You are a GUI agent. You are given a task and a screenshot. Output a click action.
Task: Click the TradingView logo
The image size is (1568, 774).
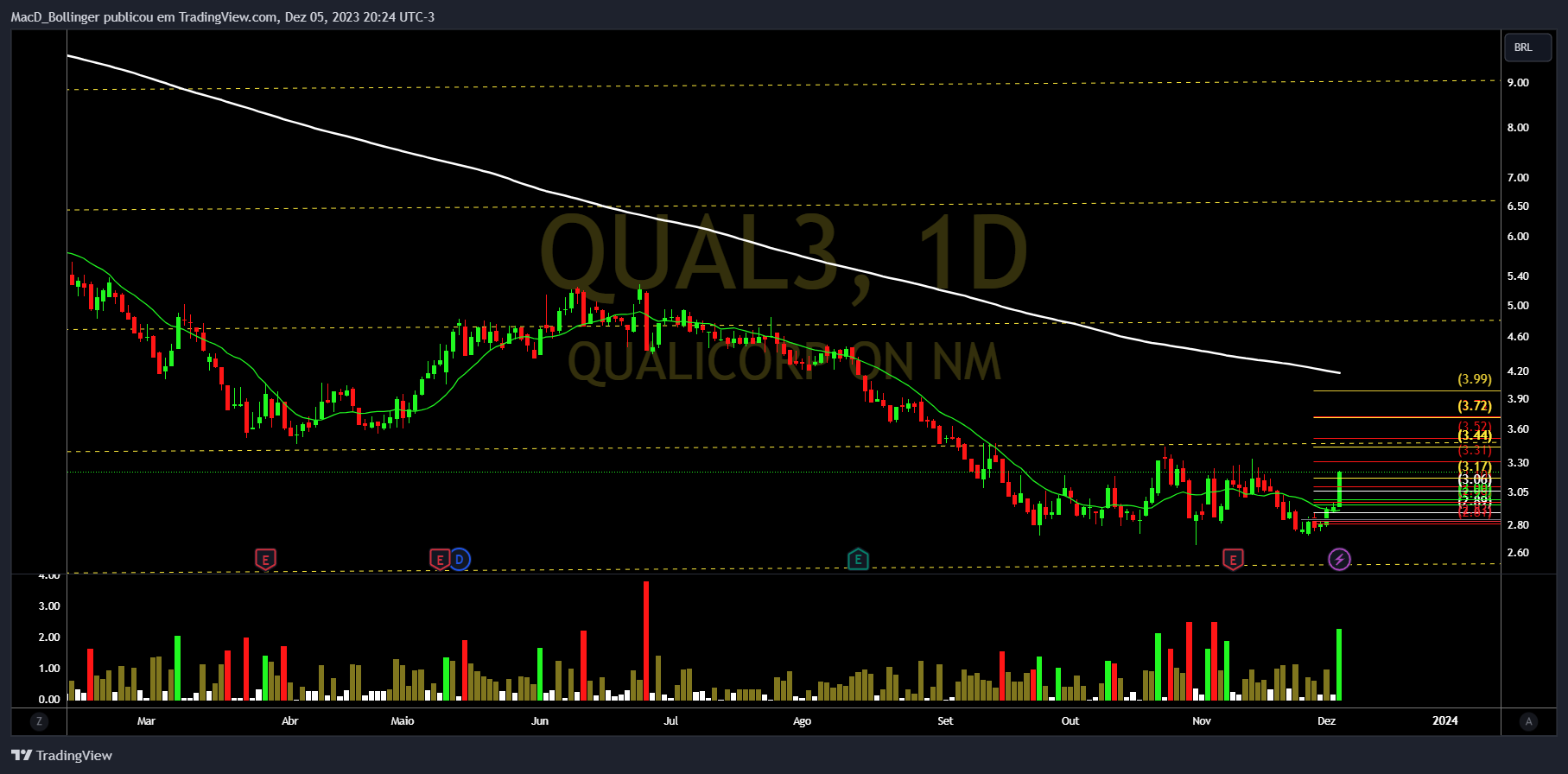(61, 756)
